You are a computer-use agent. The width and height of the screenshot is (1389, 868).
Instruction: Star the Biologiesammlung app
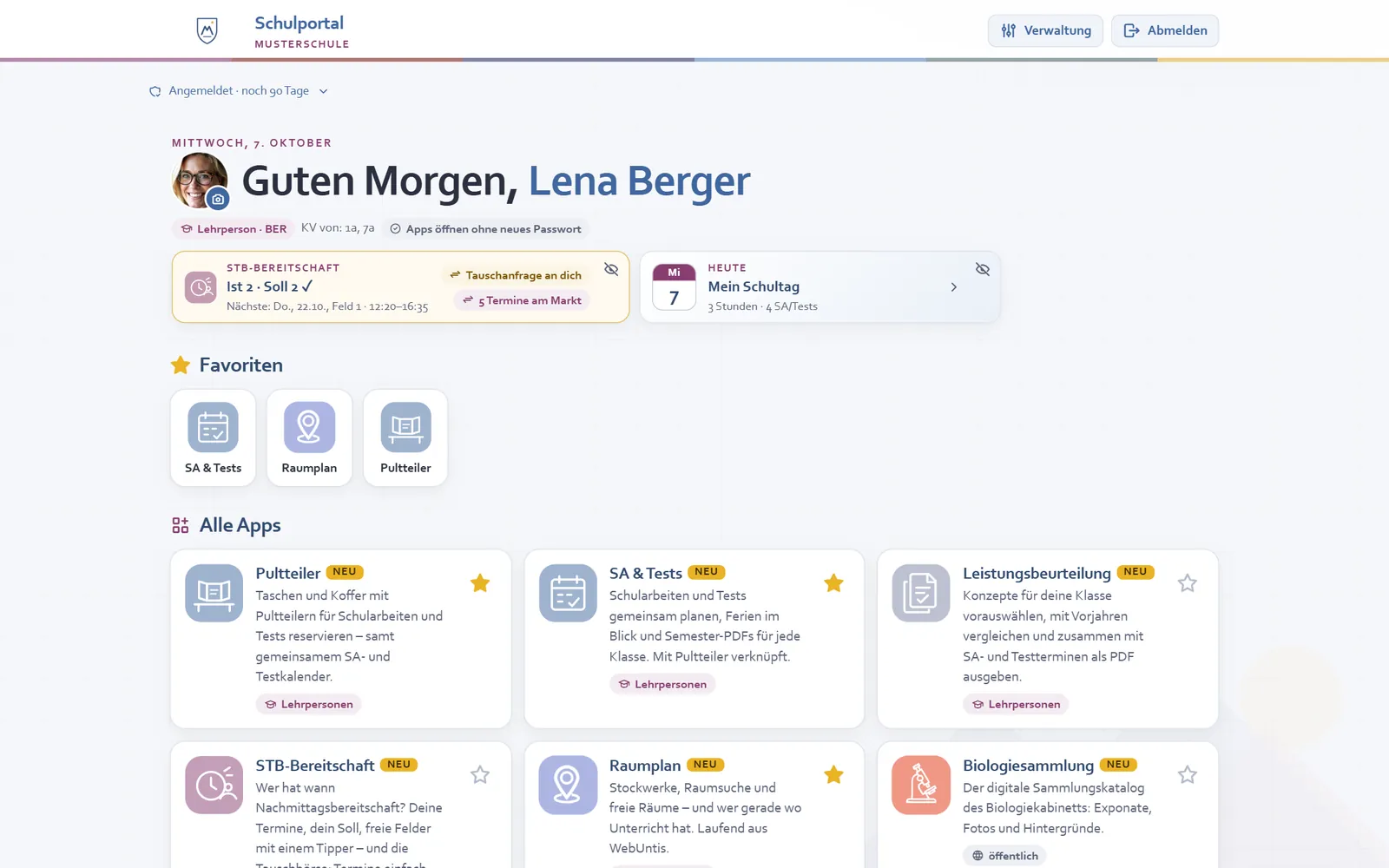tap(1188, 774)
